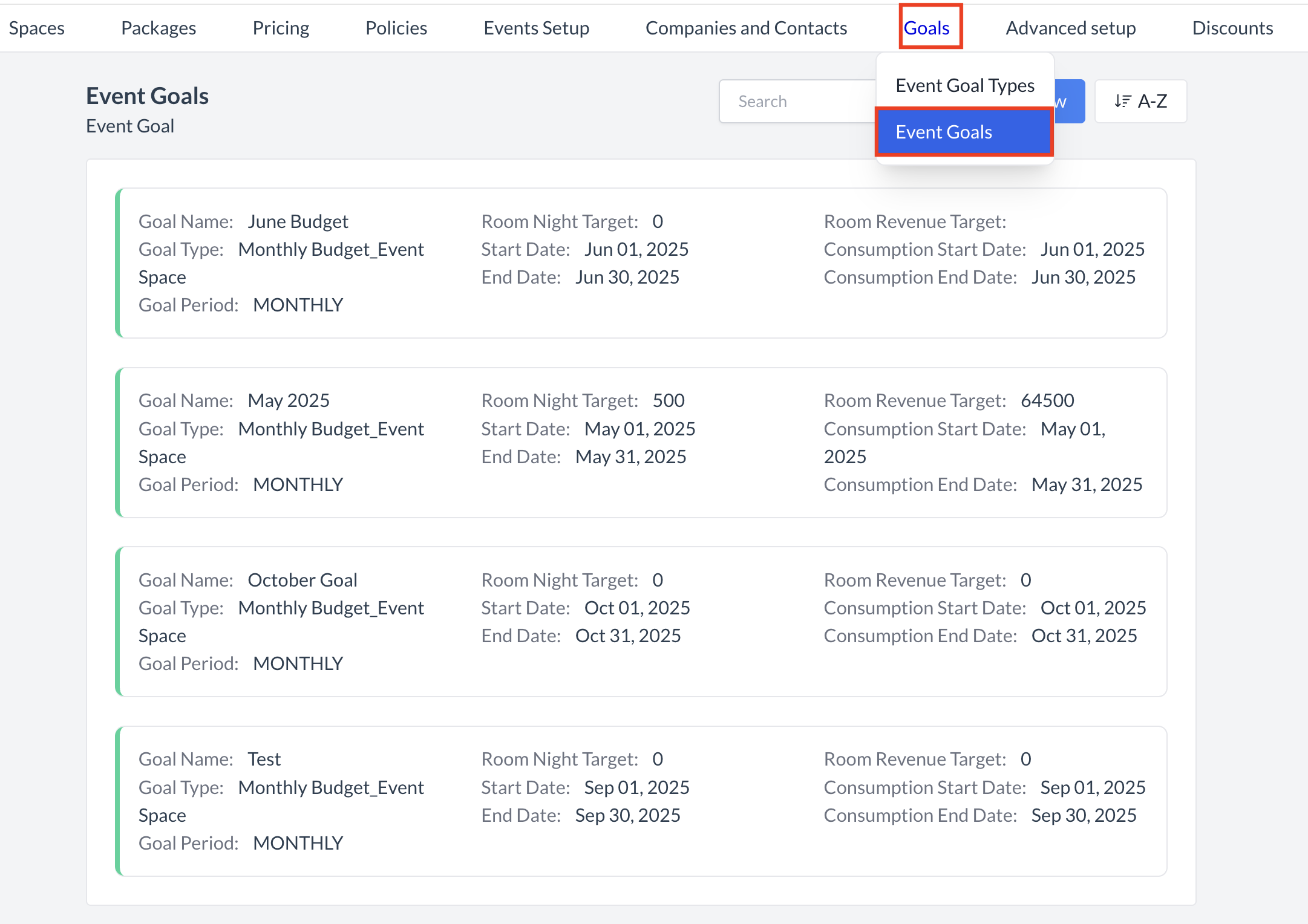Select Event Goal Types from dropdown

pos(964,85)
